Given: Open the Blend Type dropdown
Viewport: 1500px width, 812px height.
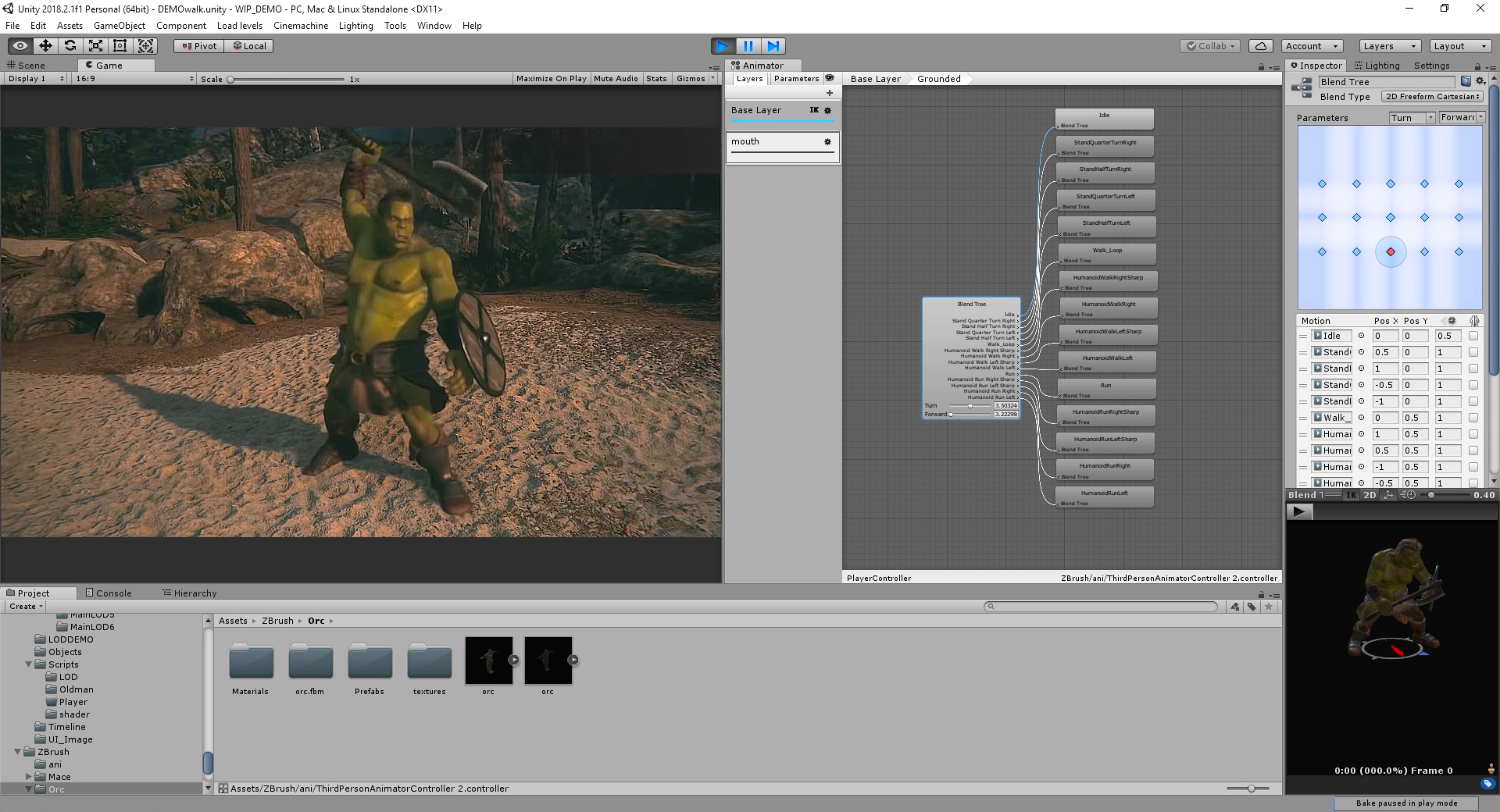Looking at the screenshot, I should click(x=1433, y=97).
